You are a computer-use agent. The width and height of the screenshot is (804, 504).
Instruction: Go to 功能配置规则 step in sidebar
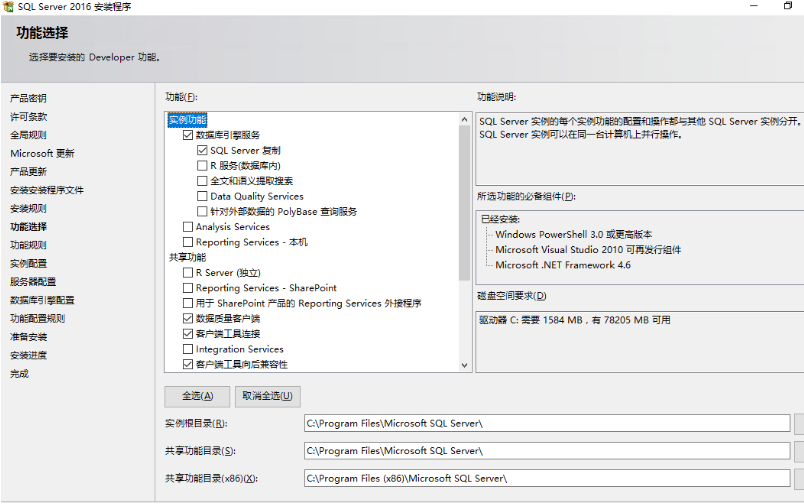point(37,319)
